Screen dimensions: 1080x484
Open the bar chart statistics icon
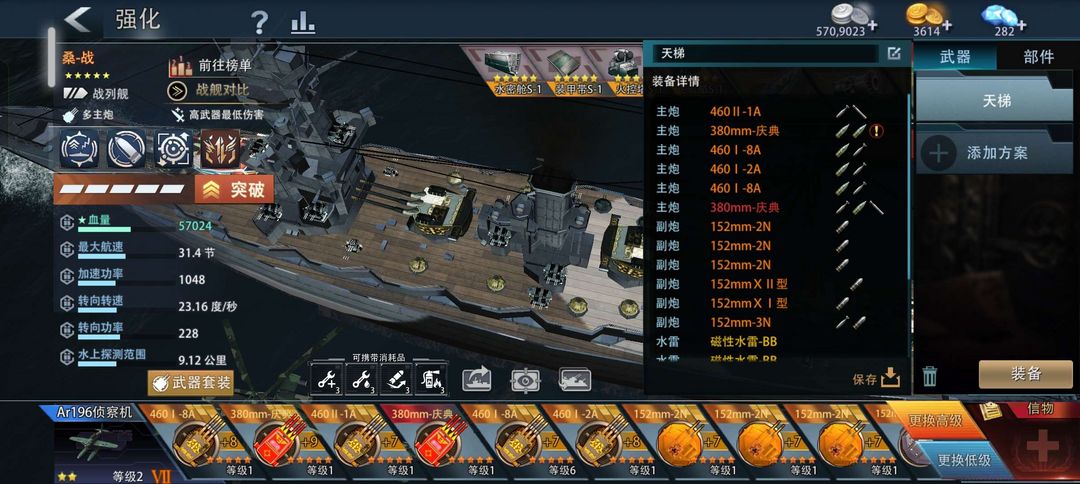(x=303, y=23)
